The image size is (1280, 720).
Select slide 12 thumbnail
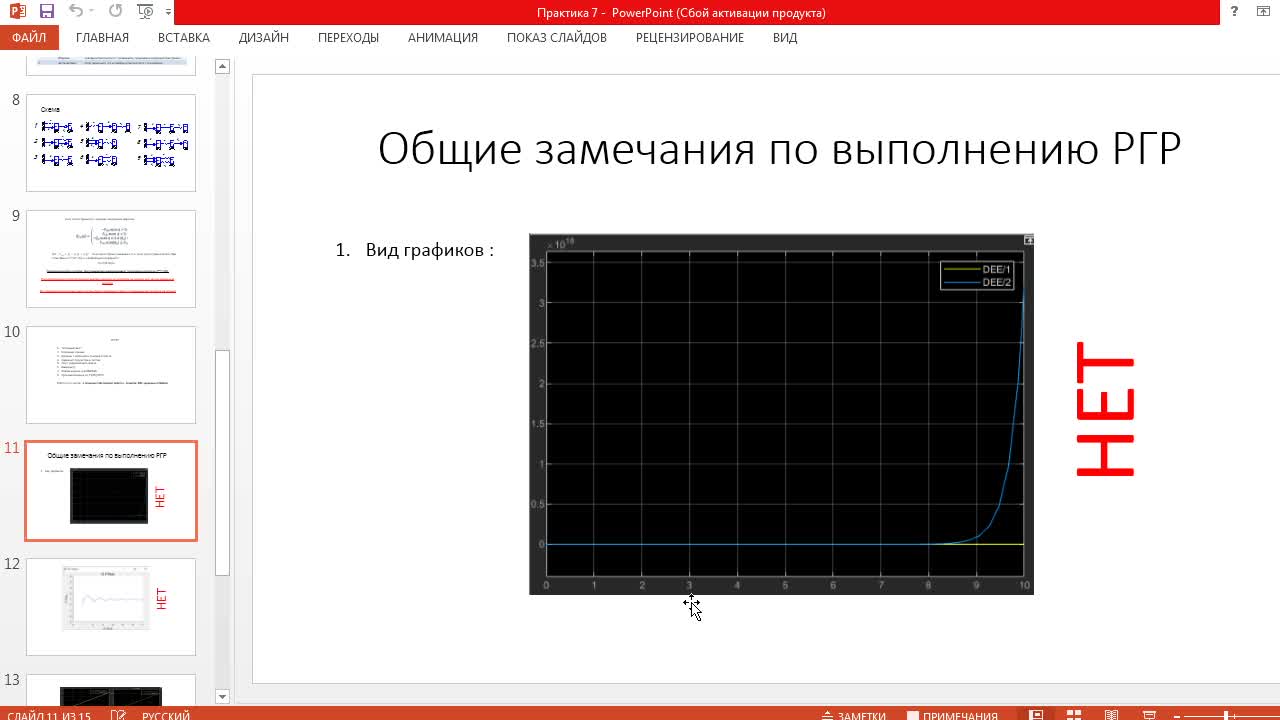111,607
